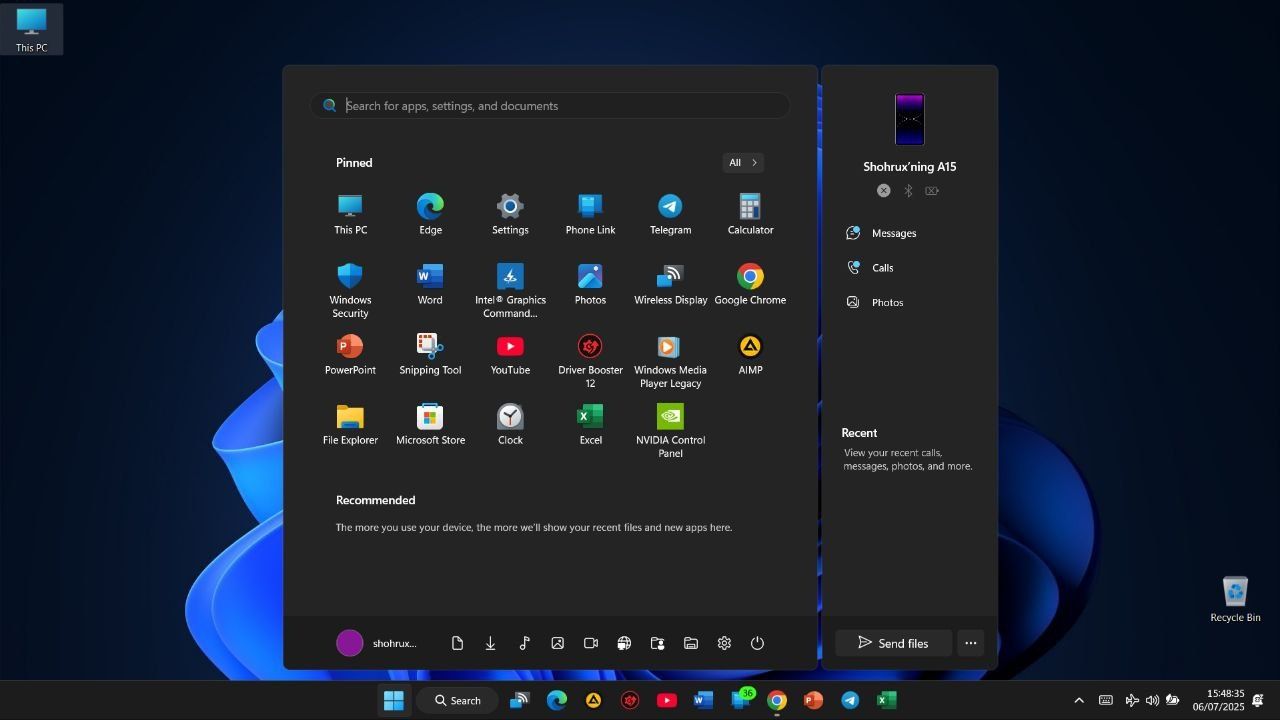Open the Personal folder shortcut in Start footer
The width and height of the screenshot is (1280, 720).
tap(657, 643)
